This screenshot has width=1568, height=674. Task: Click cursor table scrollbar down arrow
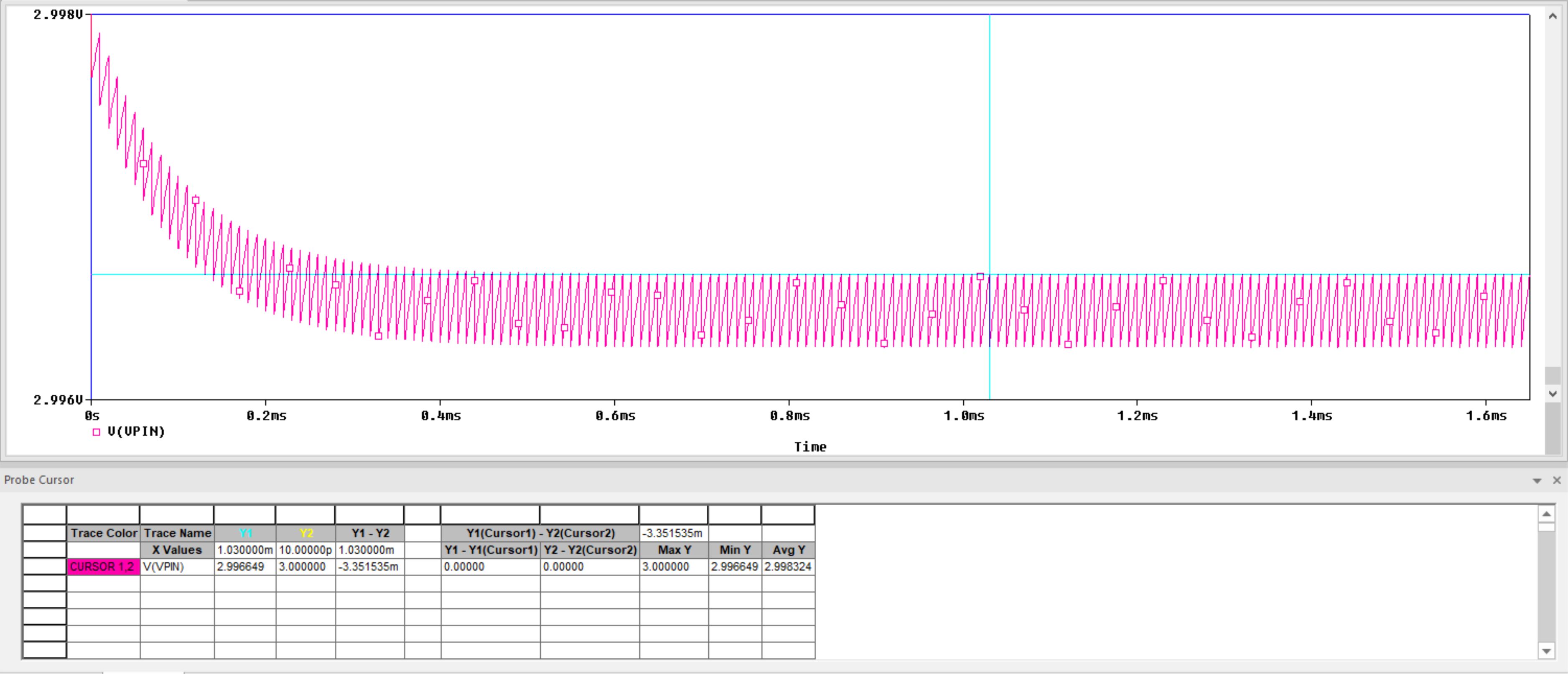click(1546, 651)
